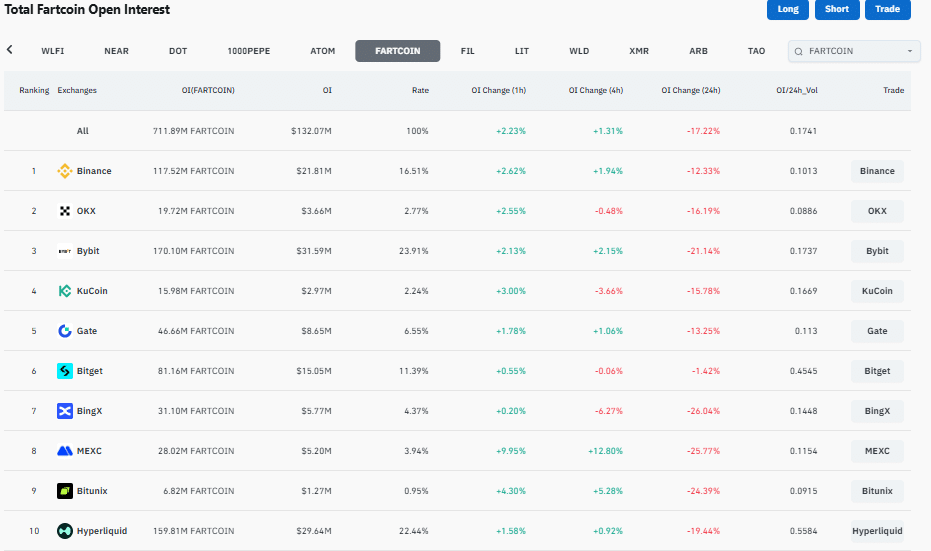Image resolution: width=931 pixels, height=551 pixels.
Task: Open the FARTCOIN coin selector dropdown arrow
Action: (910, 51)
